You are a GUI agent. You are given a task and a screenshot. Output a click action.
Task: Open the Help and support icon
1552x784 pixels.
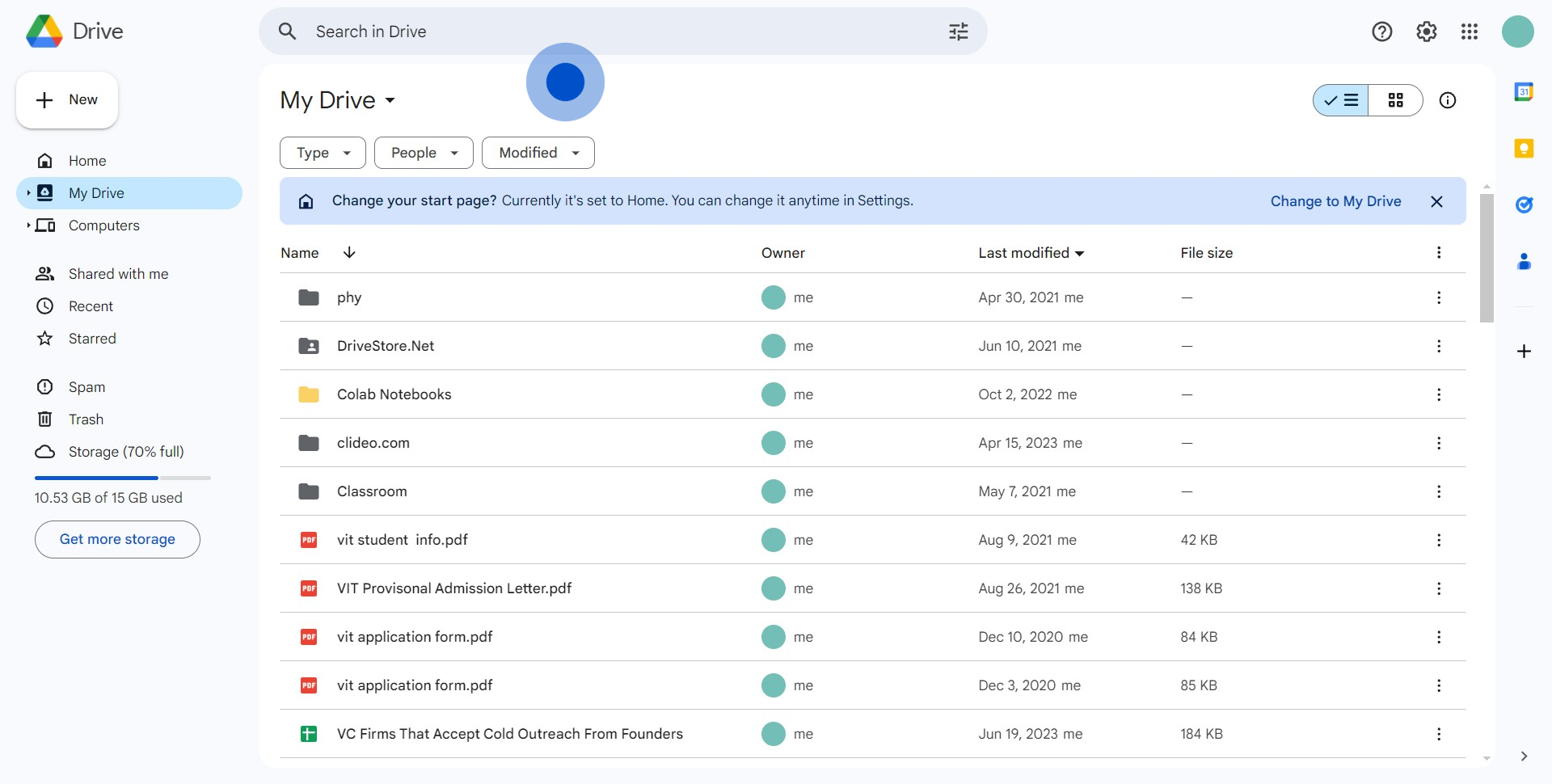click(1382, 32)
